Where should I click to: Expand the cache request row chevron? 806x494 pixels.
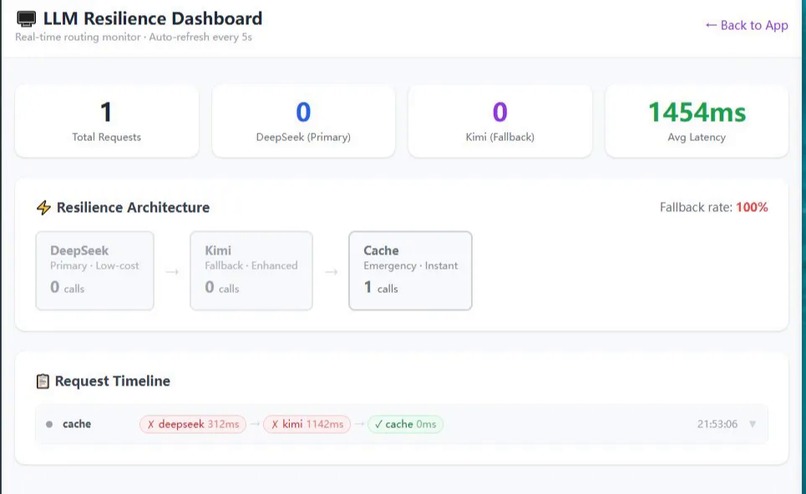(x=753, y=424)
